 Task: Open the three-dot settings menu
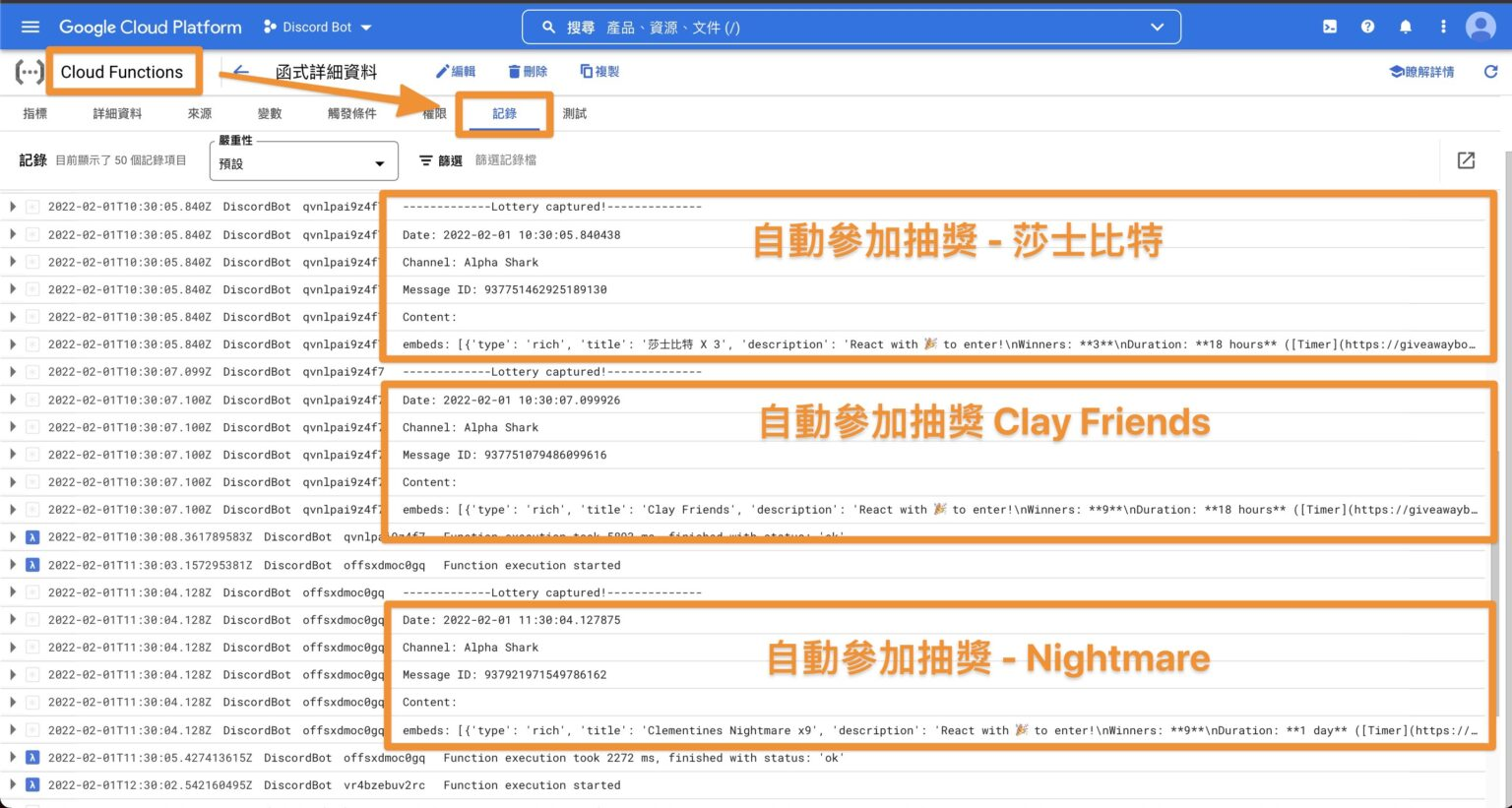tap(1443, 27)
